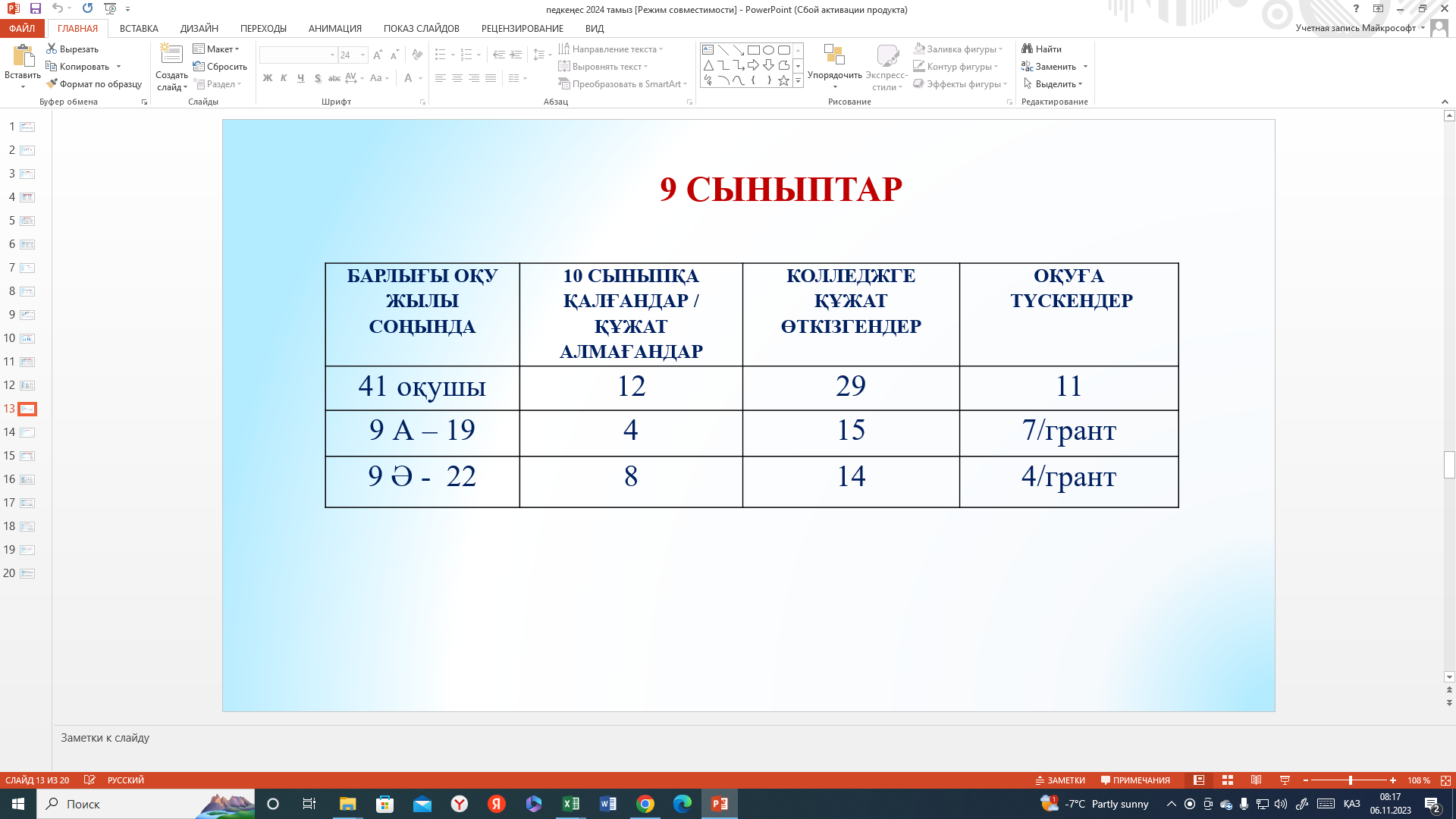The image size is (1456, 819).
Task: Select the rectangle shape in shapes gallery
Action: click(753, 50)
